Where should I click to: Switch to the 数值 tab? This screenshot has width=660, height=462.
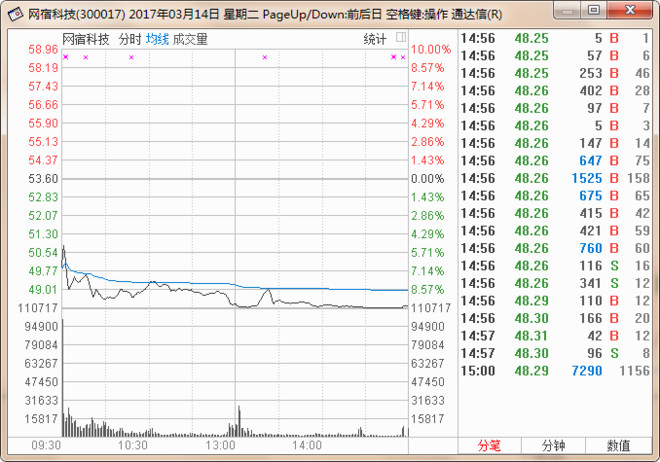click(x=618, y=445)
